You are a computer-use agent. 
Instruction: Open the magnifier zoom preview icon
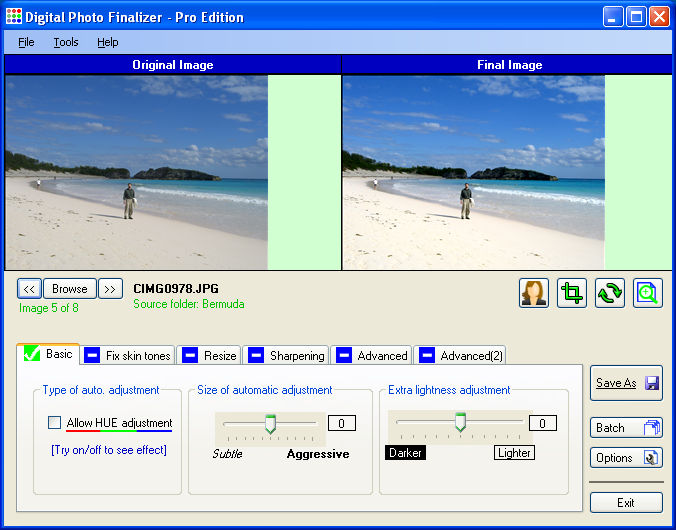coord(648,293)
